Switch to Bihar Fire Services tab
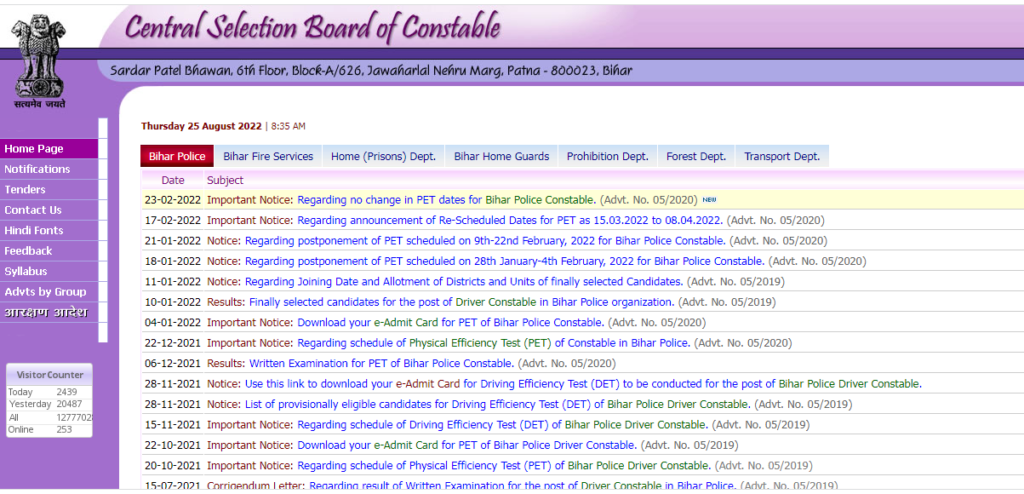The height and width of the screenshot is (494, 1024). click(268, 156)
